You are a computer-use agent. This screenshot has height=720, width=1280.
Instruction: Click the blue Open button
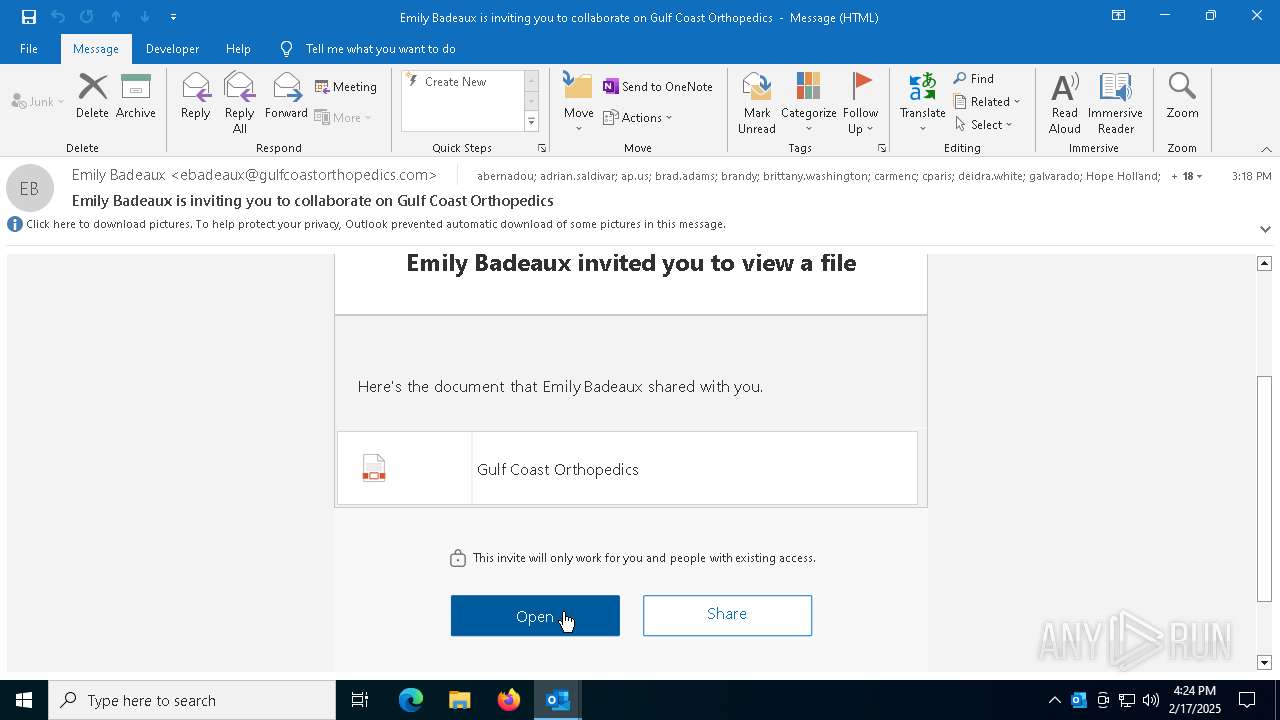tap(535, 616)
